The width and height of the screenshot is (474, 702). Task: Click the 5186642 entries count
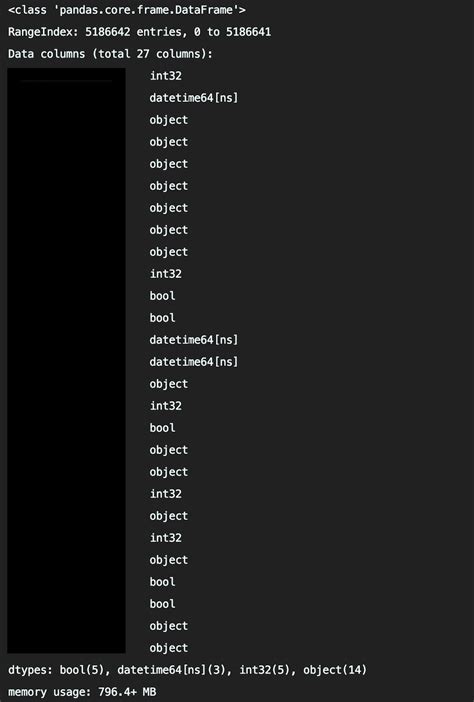pyautogui.click(x=107, y=32)
